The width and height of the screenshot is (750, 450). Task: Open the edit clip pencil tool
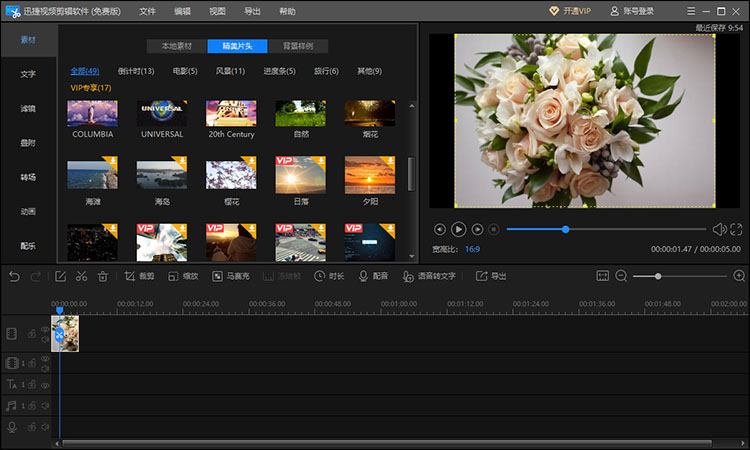tap(60, 276)
